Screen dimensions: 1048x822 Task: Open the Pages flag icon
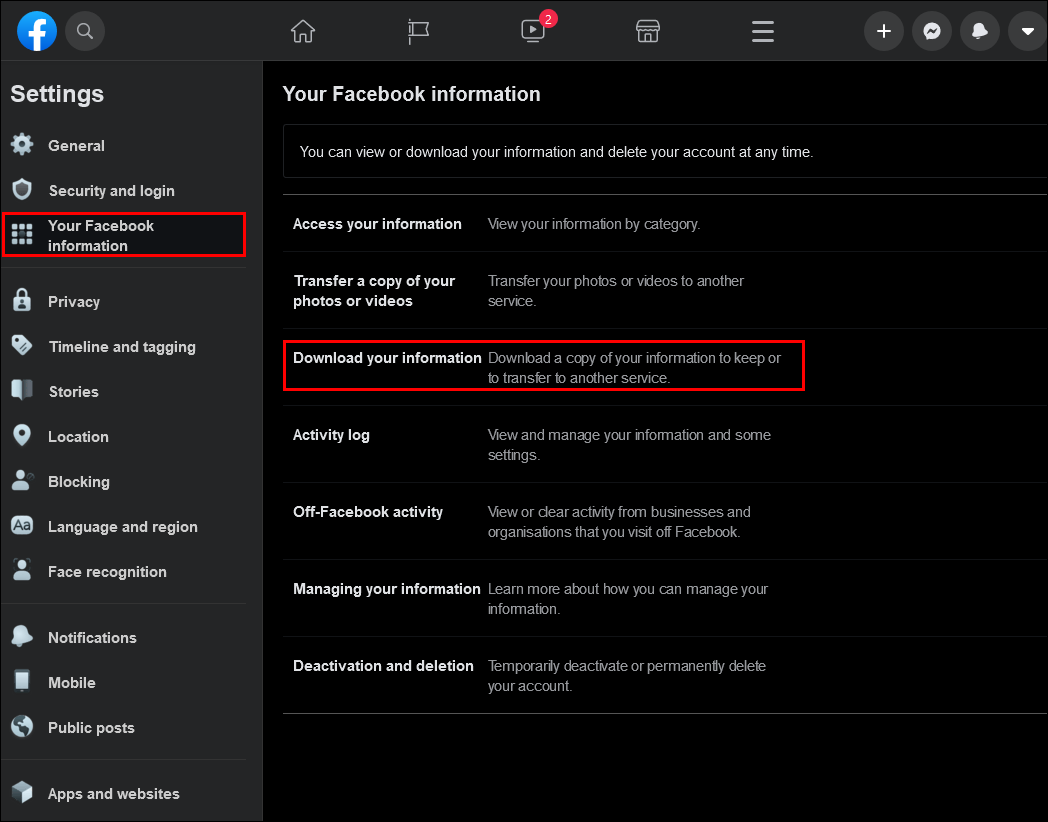coord(418,31)
